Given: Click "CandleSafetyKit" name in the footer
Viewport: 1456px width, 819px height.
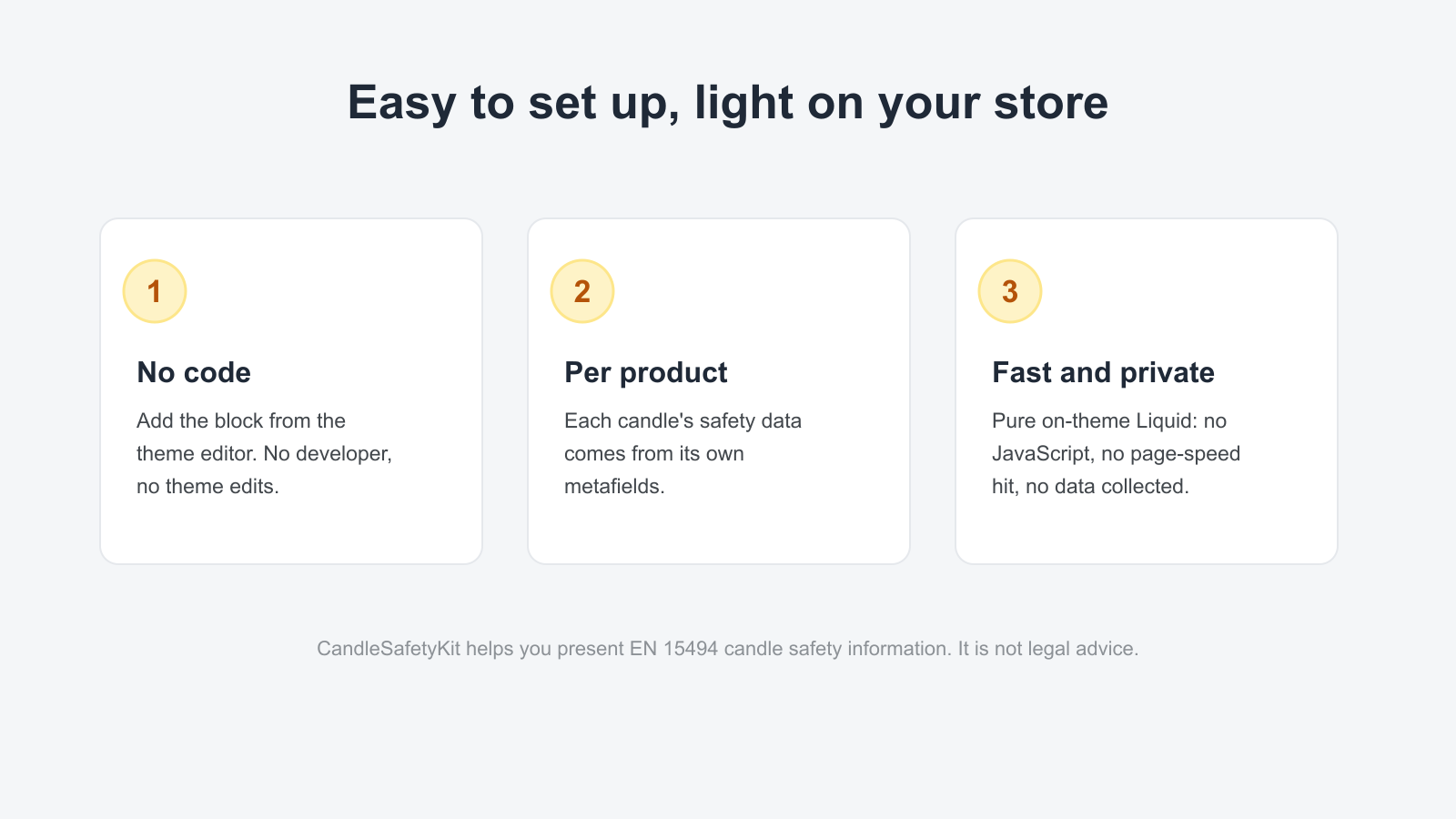Looking at the screenshot, I should click(x=389, y=649).
